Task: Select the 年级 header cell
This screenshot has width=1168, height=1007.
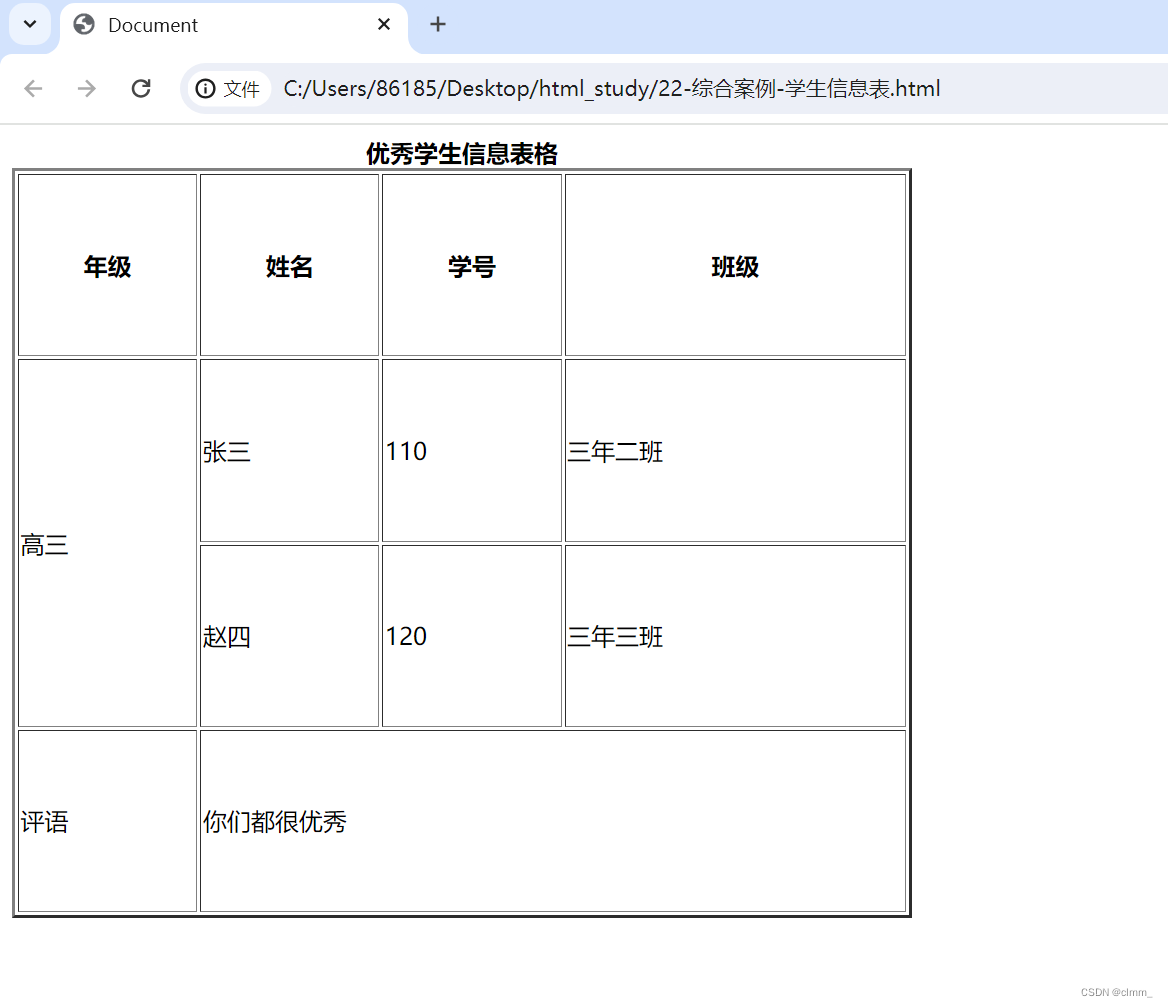Action: pyautogui.click(x=106, y=265)
